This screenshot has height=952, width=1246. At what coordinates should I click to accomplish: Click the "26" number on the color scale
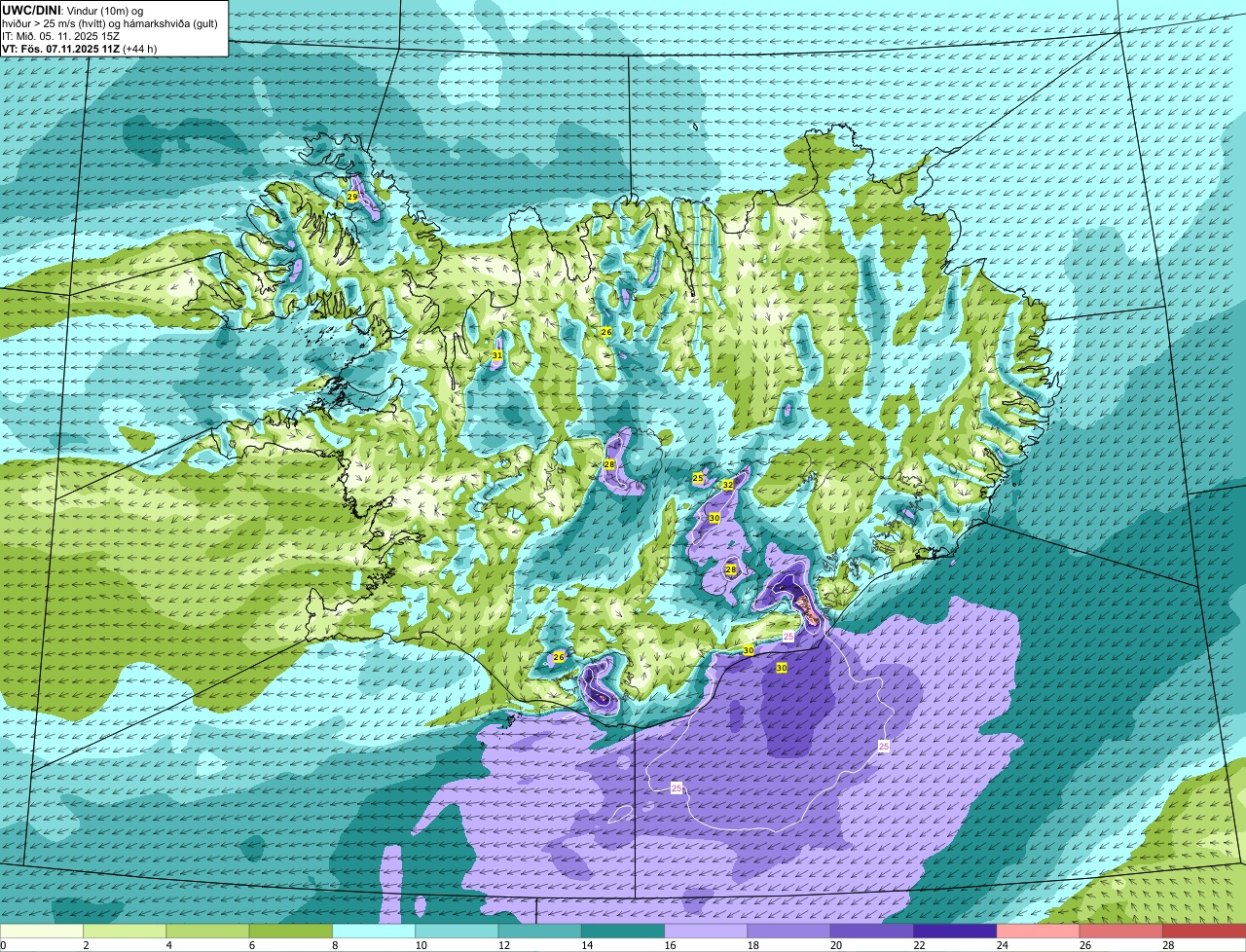[1084, 945]
